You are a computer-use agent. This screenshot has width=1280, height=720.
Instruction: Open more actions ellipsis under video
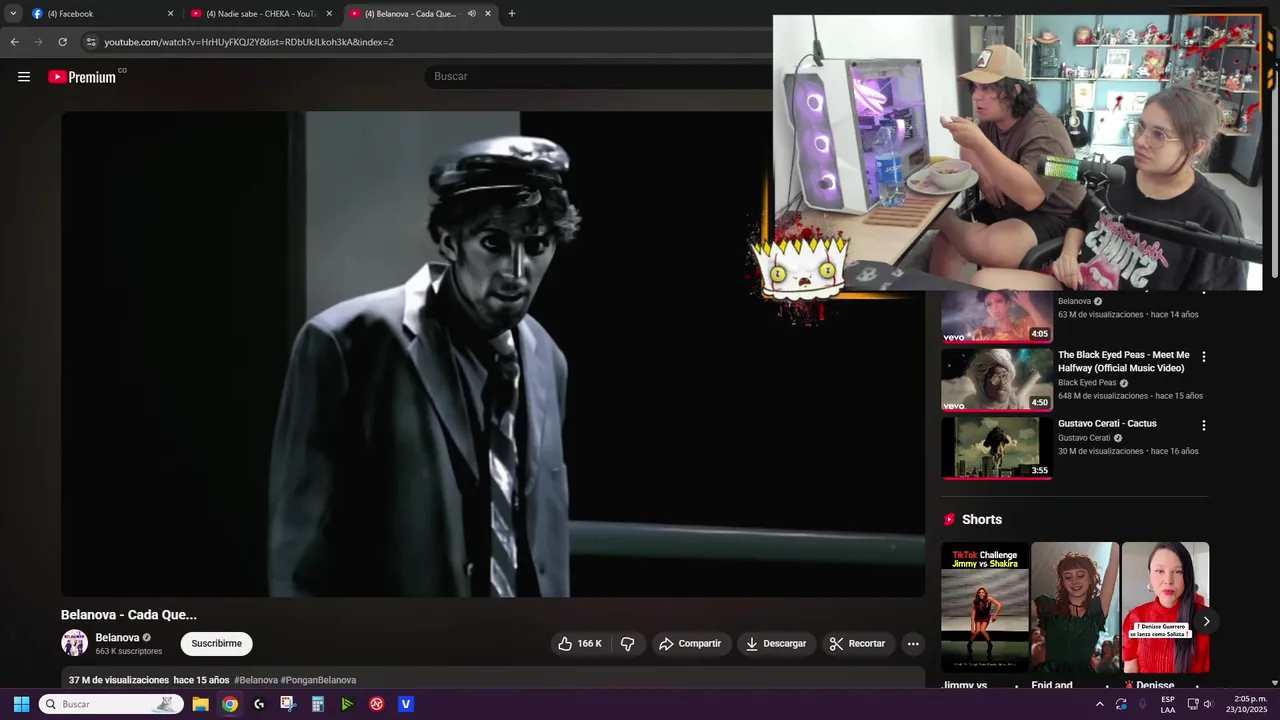[x=913, y=644]
